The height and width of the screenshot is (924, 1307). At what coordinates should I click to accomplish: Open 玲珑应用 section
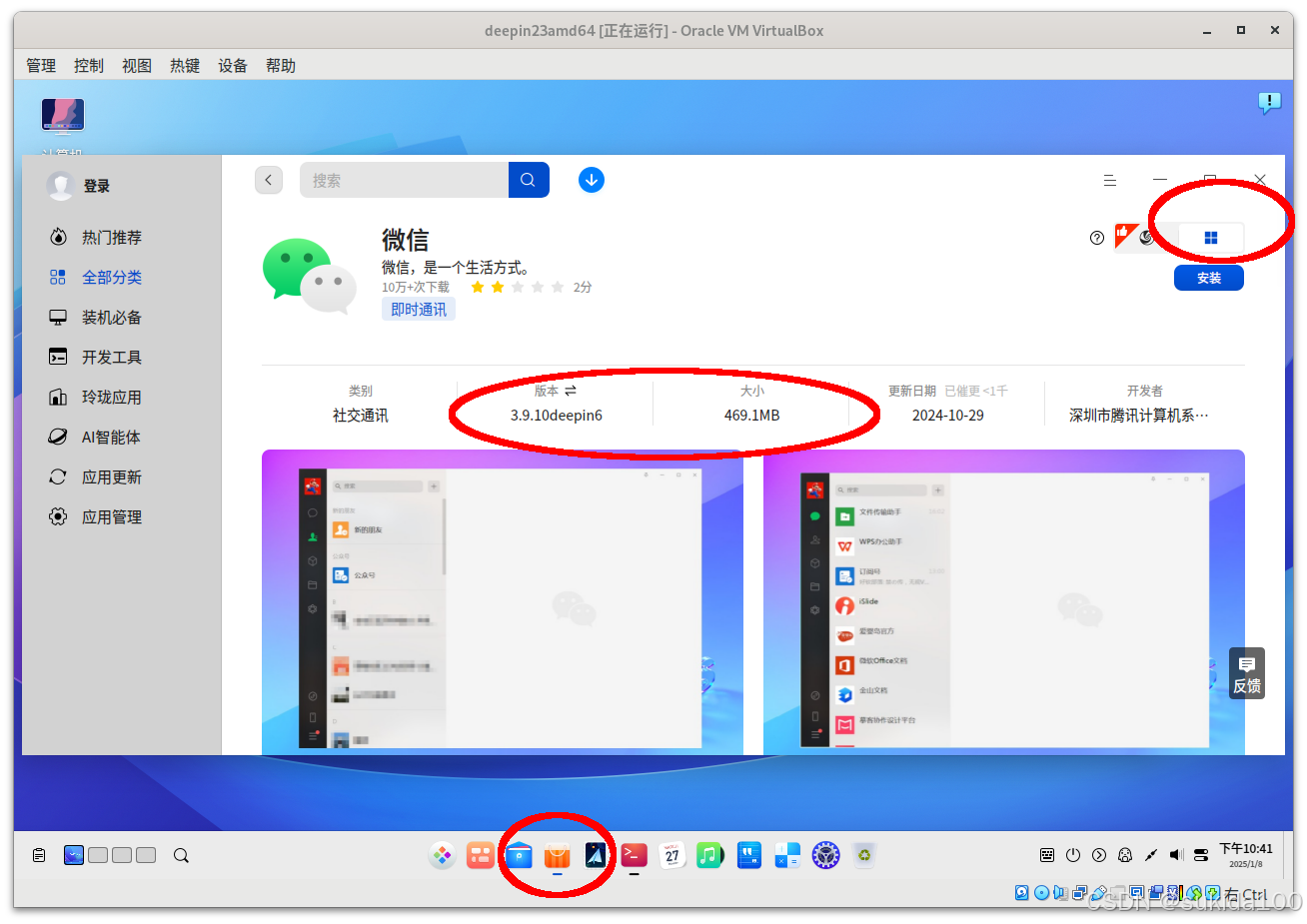point(96,398)
